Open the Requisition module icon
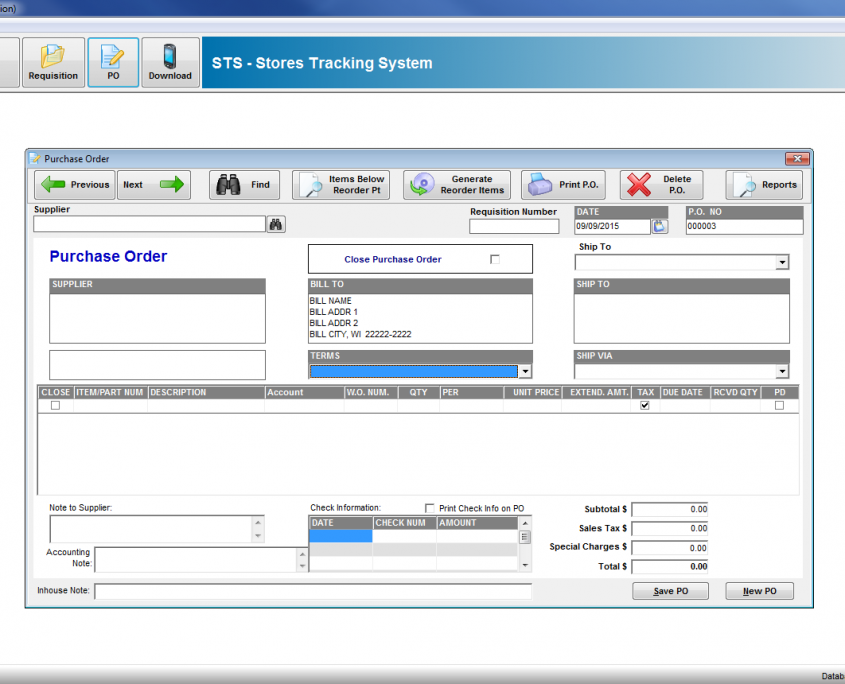Viewport: 845px width, 684px height. click(x=53, y=63)
